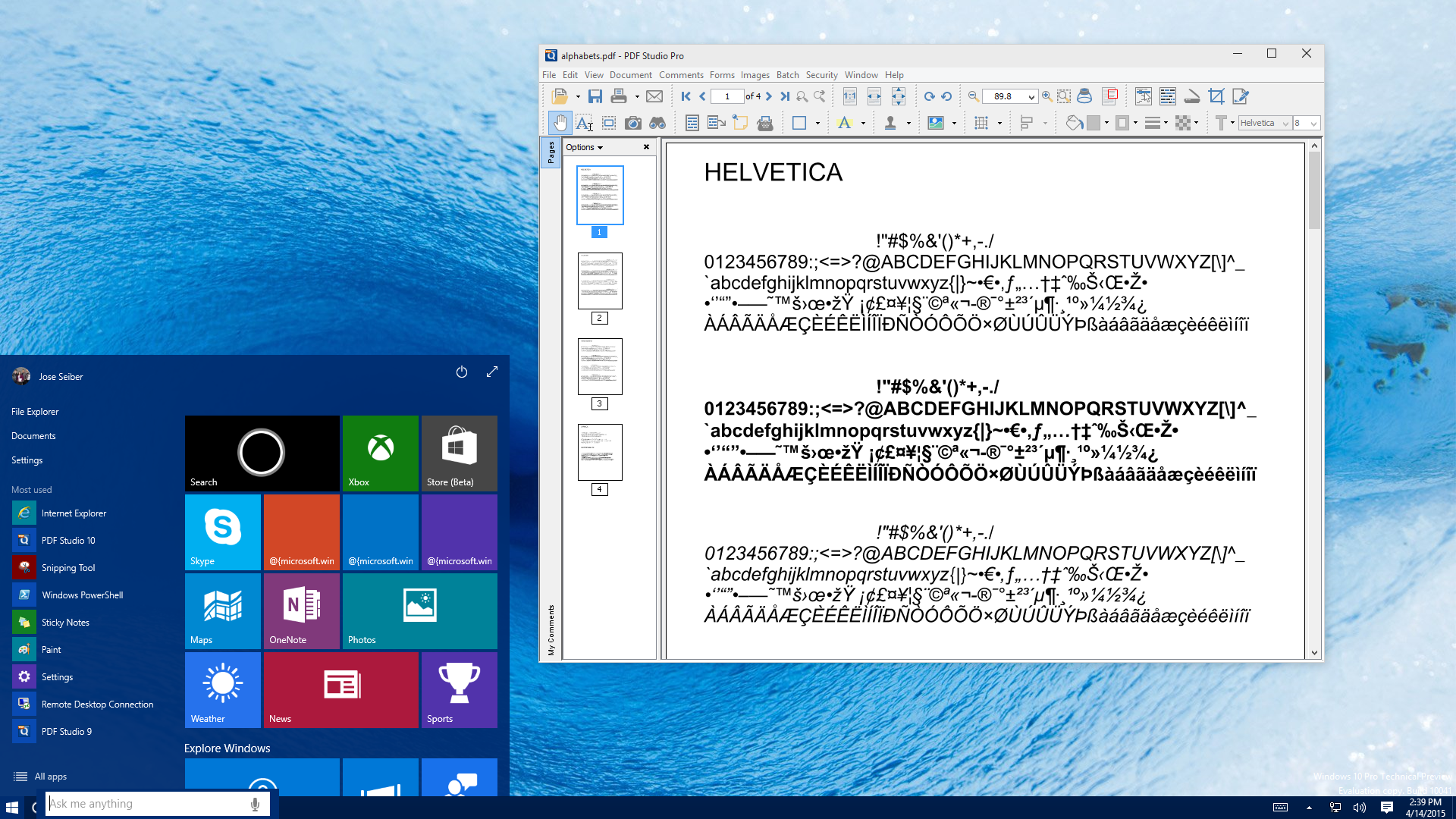
Task: Click the Undo icon in toolbar
Action: (x=947, y=96)
